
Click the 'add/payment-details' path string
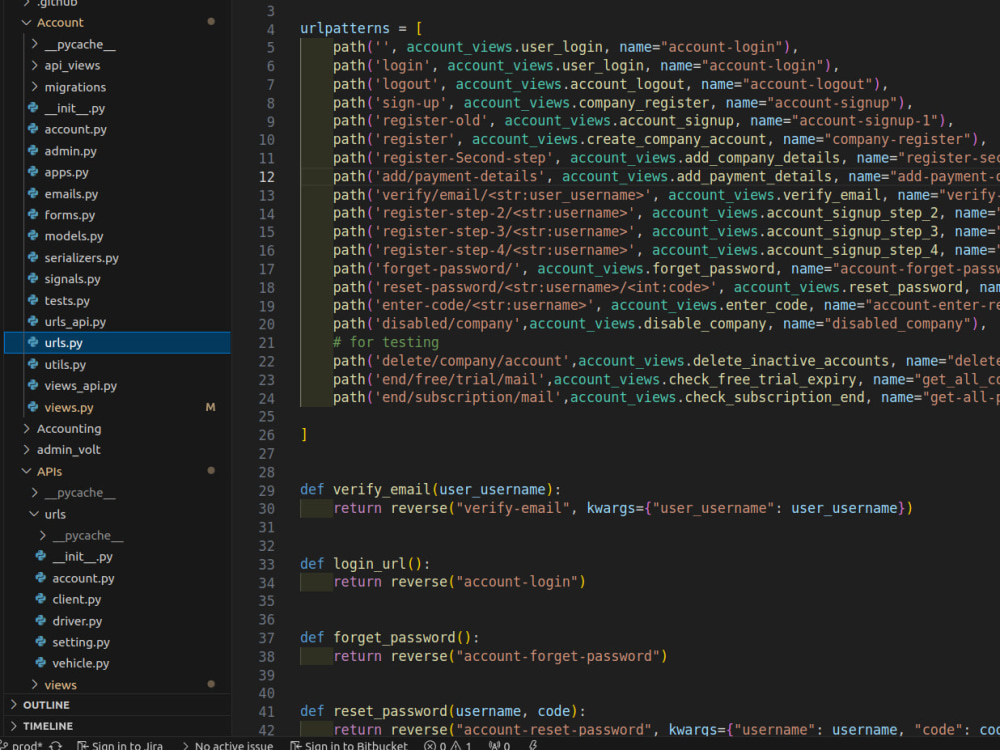459,176
